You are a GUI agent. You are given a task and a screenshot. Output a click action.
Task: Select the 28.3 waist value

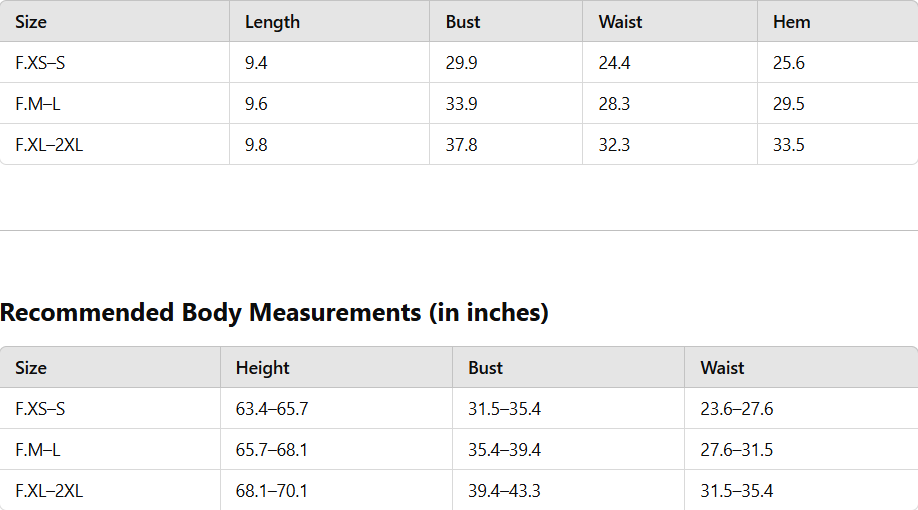(614, 104)
